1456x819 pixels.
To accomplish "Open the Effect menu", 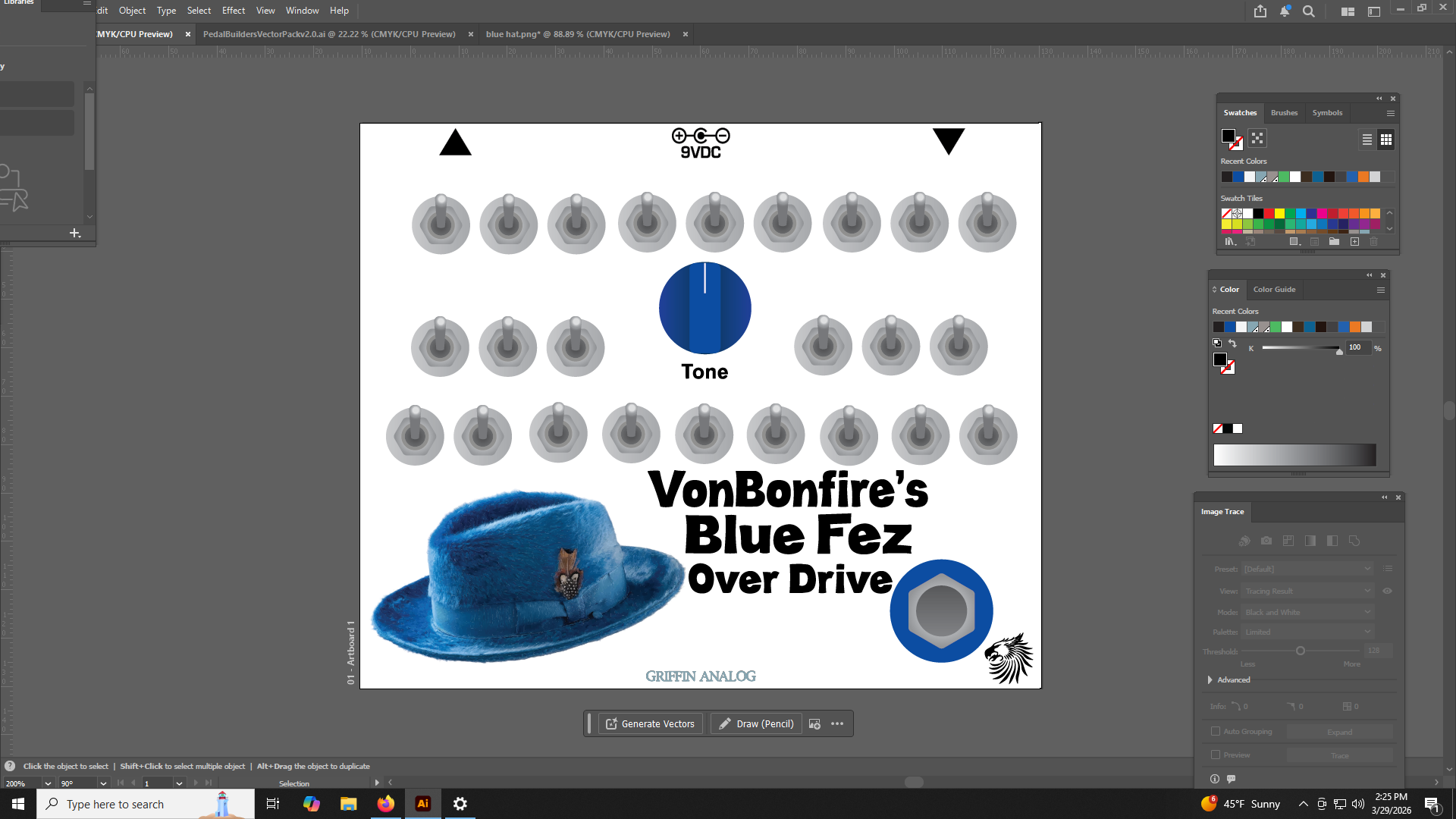I will (x=234, y=11).
